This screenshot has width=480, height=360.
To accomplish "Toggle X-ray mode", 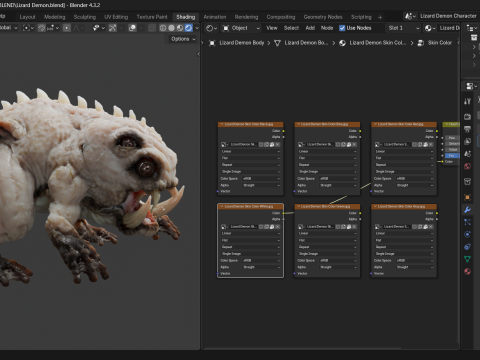I will (x=152, y=28).
